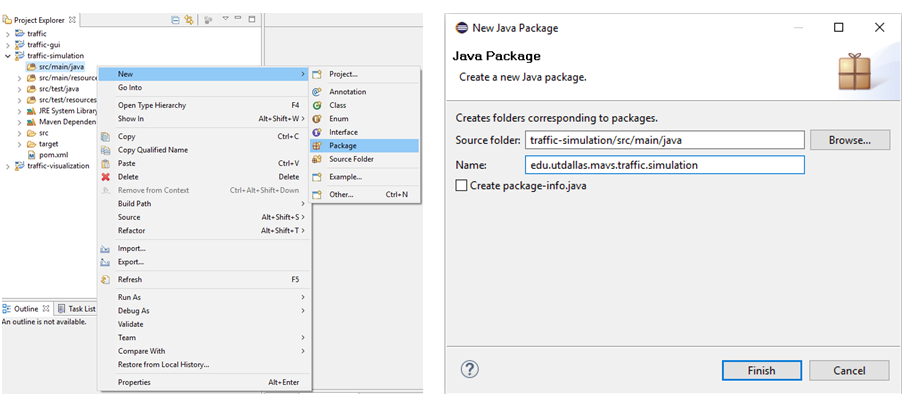
Task: Click the Interface icon in the New submenu
Action: tap(316, 132)
